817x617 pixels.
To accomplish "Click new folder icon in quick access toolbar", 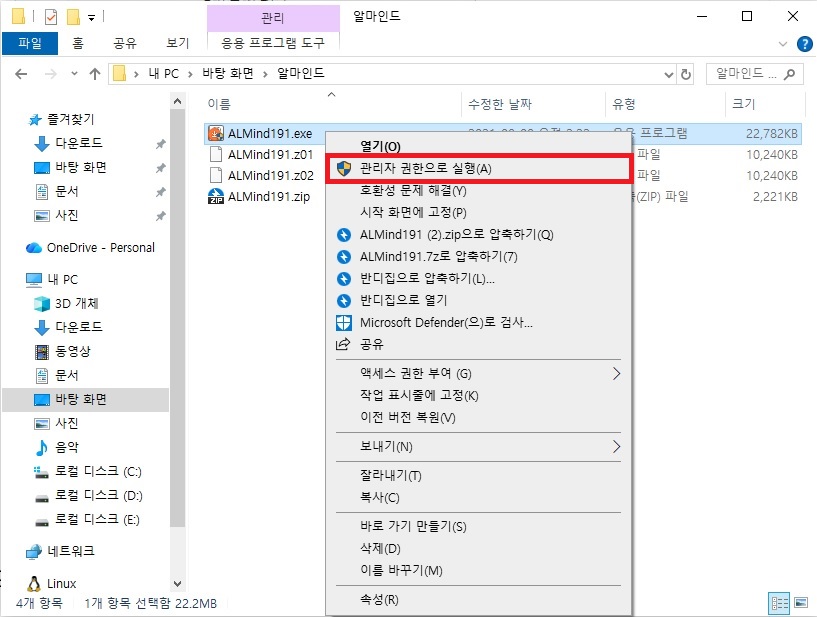I will [73, 17].
